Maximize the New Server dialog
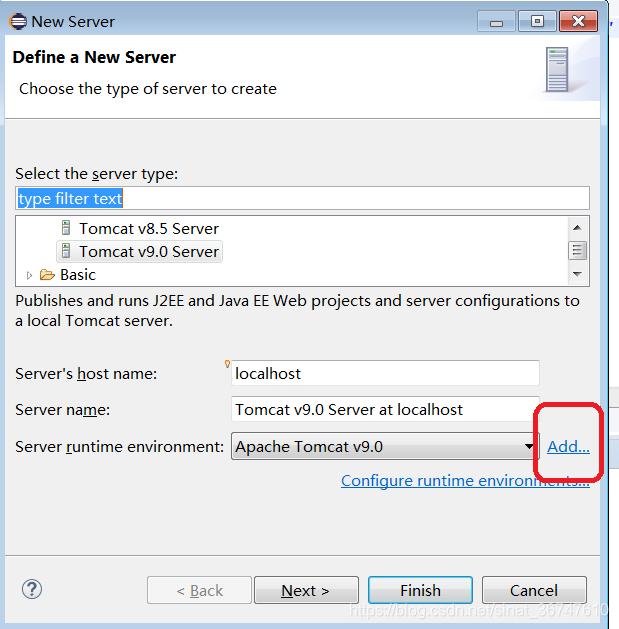Screen dimensions: 619x629 pos(537,22)
